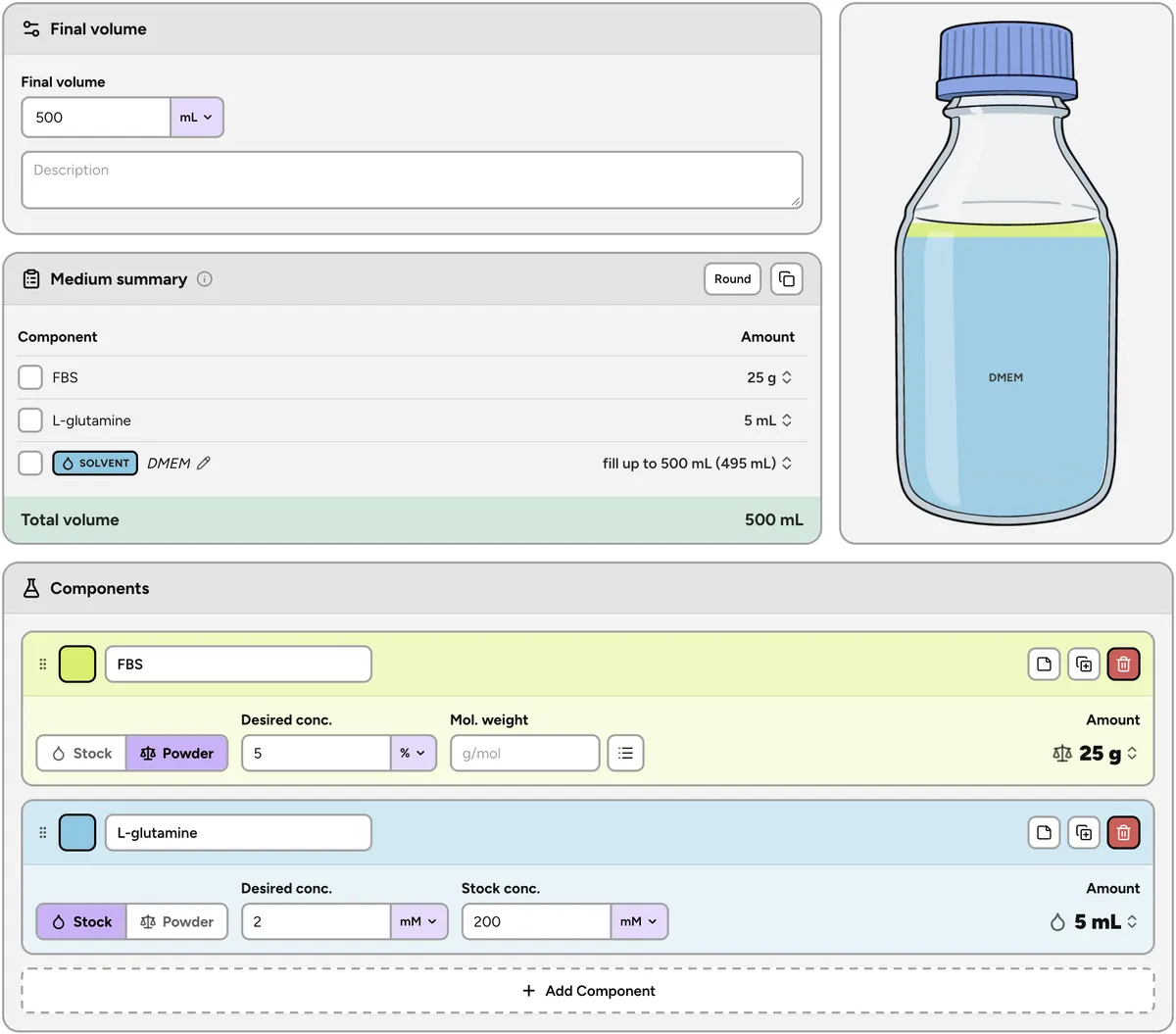Duplicate the FBS component
Viewport: 1176px width, 1034px height.
(1084, 665)
